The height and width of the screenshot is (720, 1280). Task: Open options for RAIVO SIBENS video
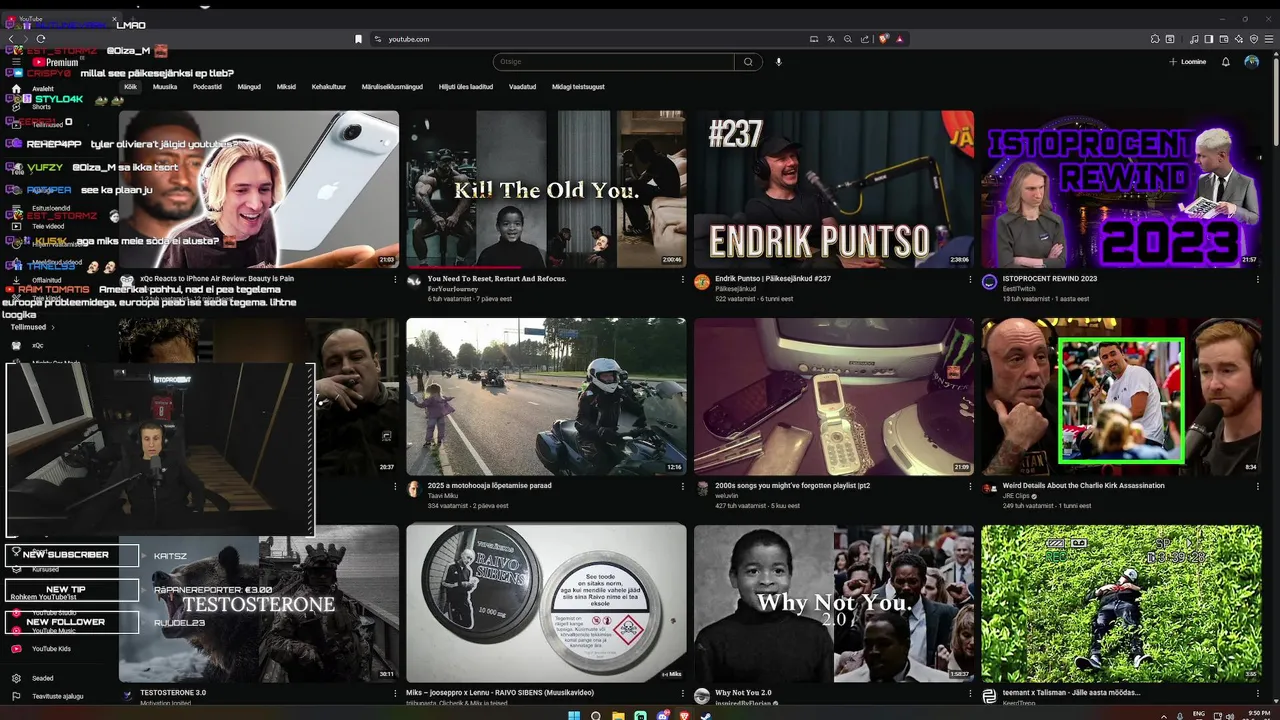[x=682, y=693]
